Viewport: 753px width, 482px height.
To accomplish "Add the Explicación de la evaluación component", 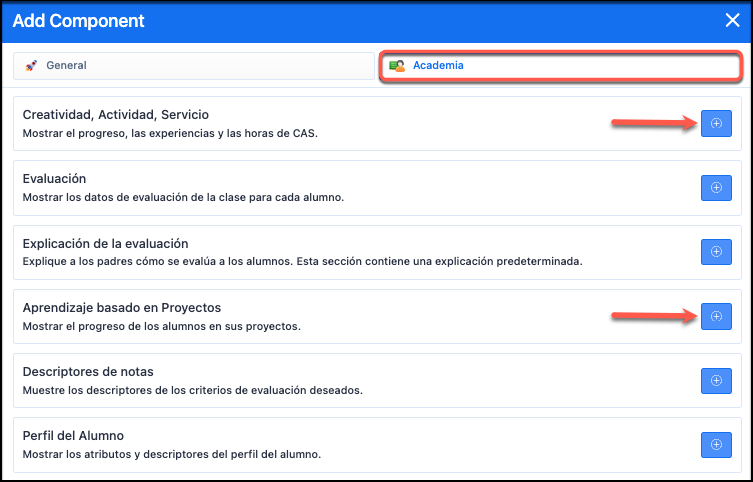I will click(x=716, y=252).
